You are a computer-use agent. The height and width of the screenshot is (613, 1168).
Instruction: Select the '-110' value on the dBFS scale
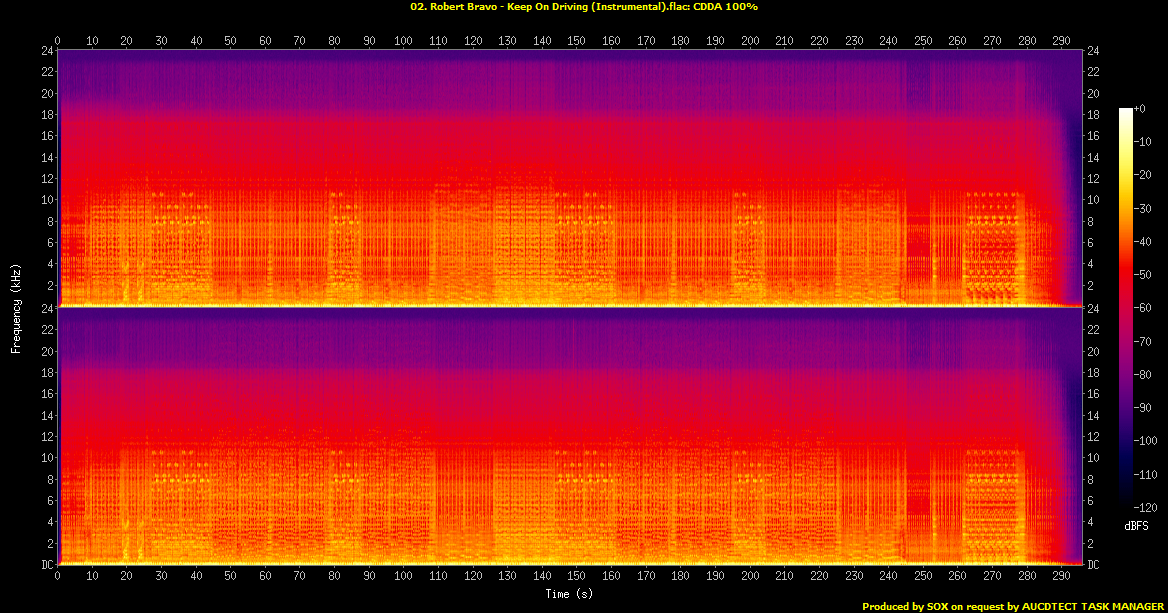[1145, 474]
